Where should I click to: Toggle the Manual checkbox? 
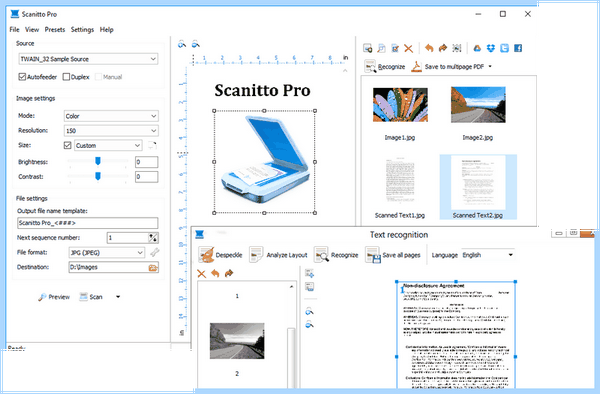click(98, 77)
